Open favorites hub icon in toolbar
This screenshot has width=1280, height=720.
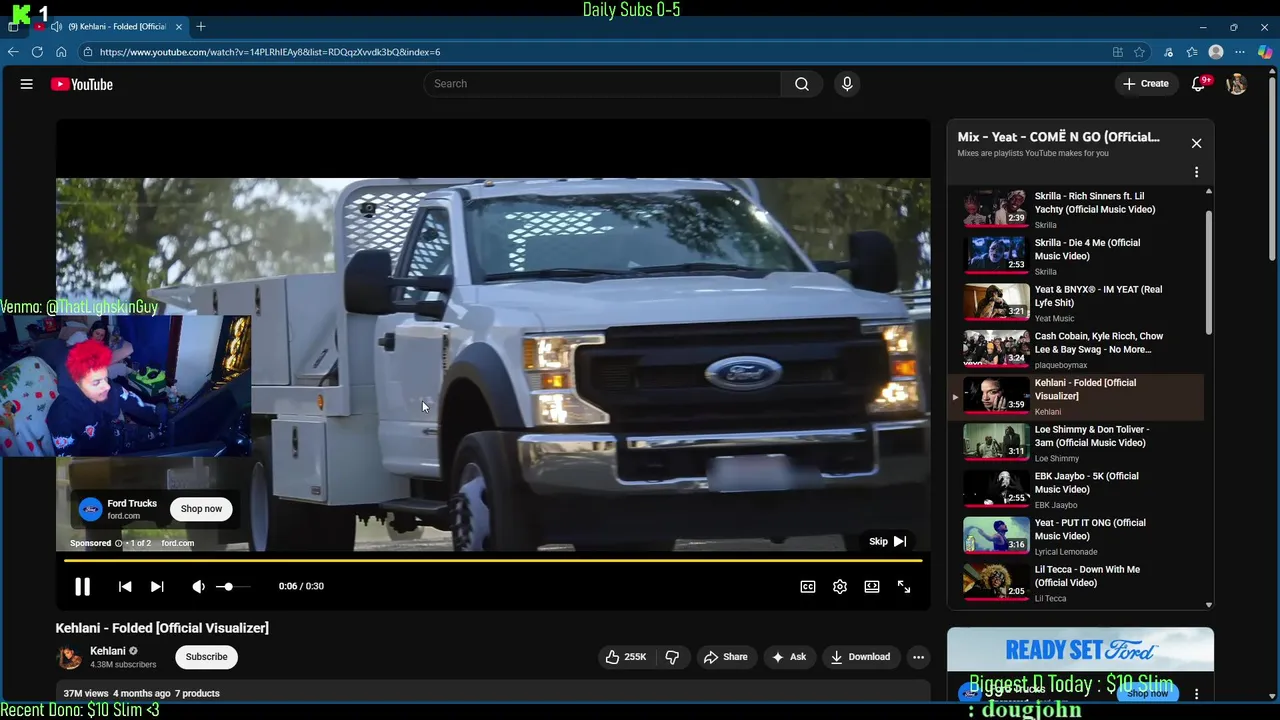[x=1191, y=52]
